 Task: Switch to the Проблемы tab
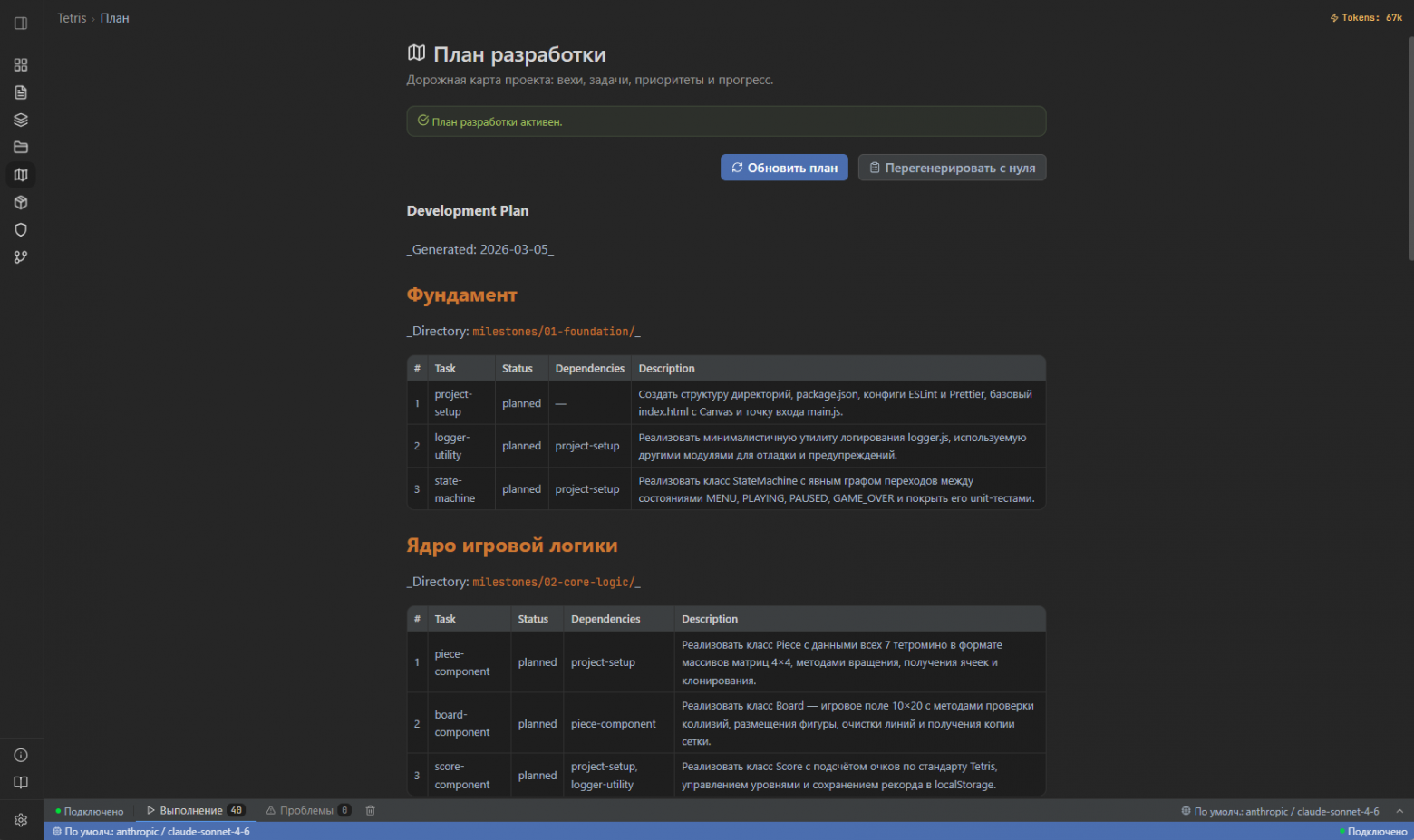tap(307, 810)
